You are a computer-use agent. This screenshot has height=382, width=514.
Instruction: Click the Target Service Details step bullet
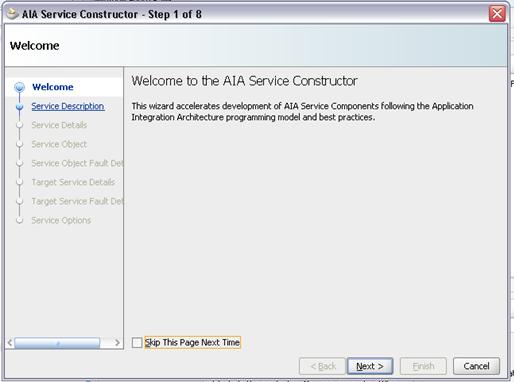pos(19,182)
